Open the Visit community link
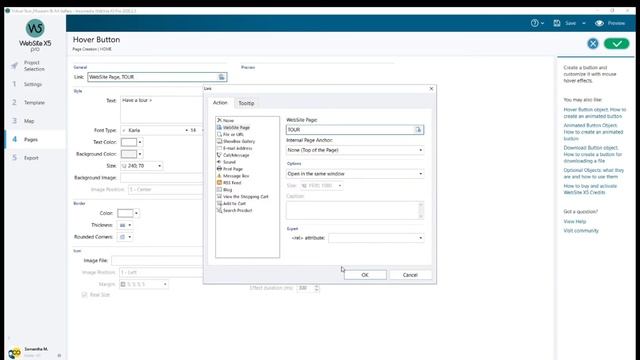 581,231
